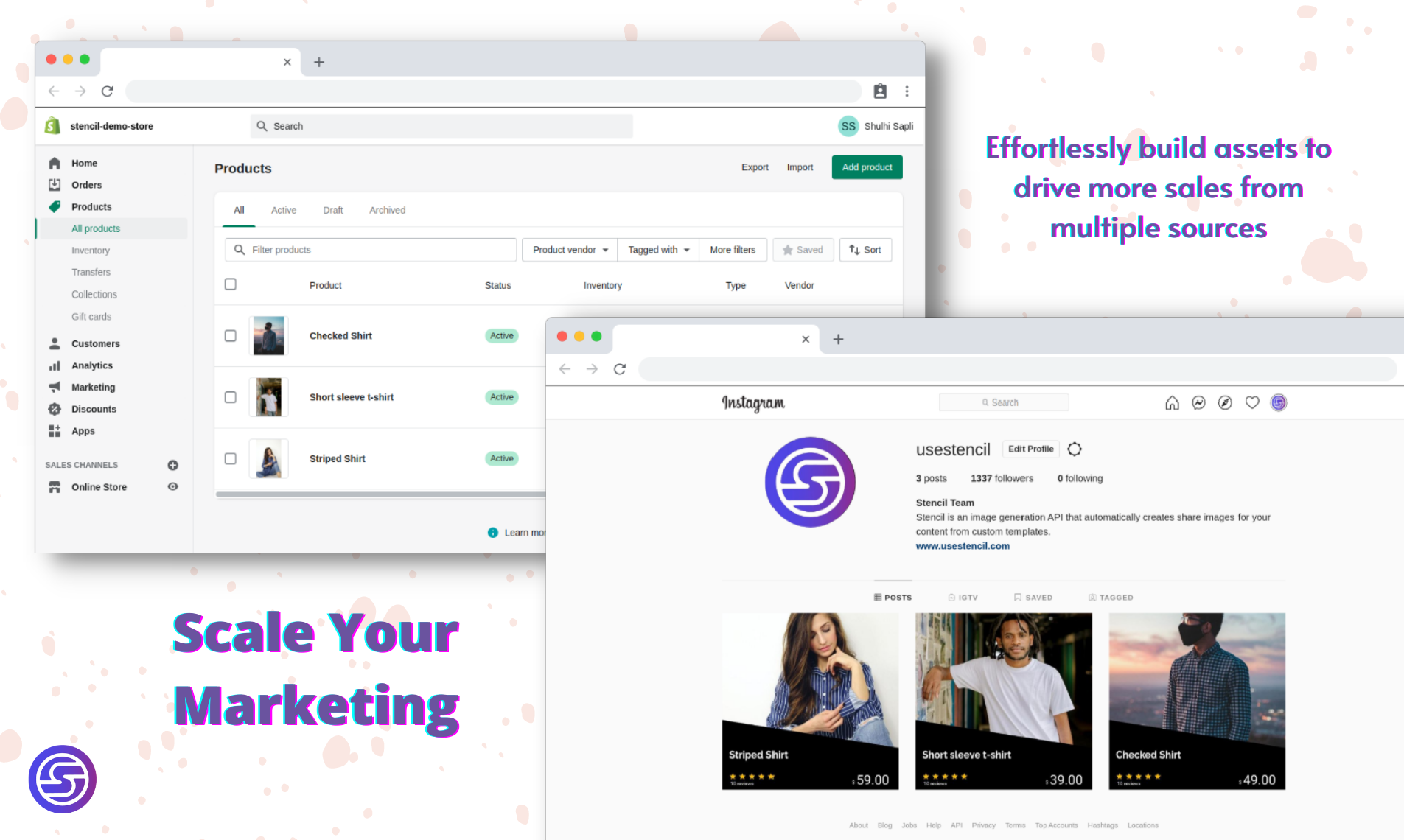The height and width of the screenshot is (840, 1404).
Task: Reload the Instagram browser page
Action: tap(620, 369)
